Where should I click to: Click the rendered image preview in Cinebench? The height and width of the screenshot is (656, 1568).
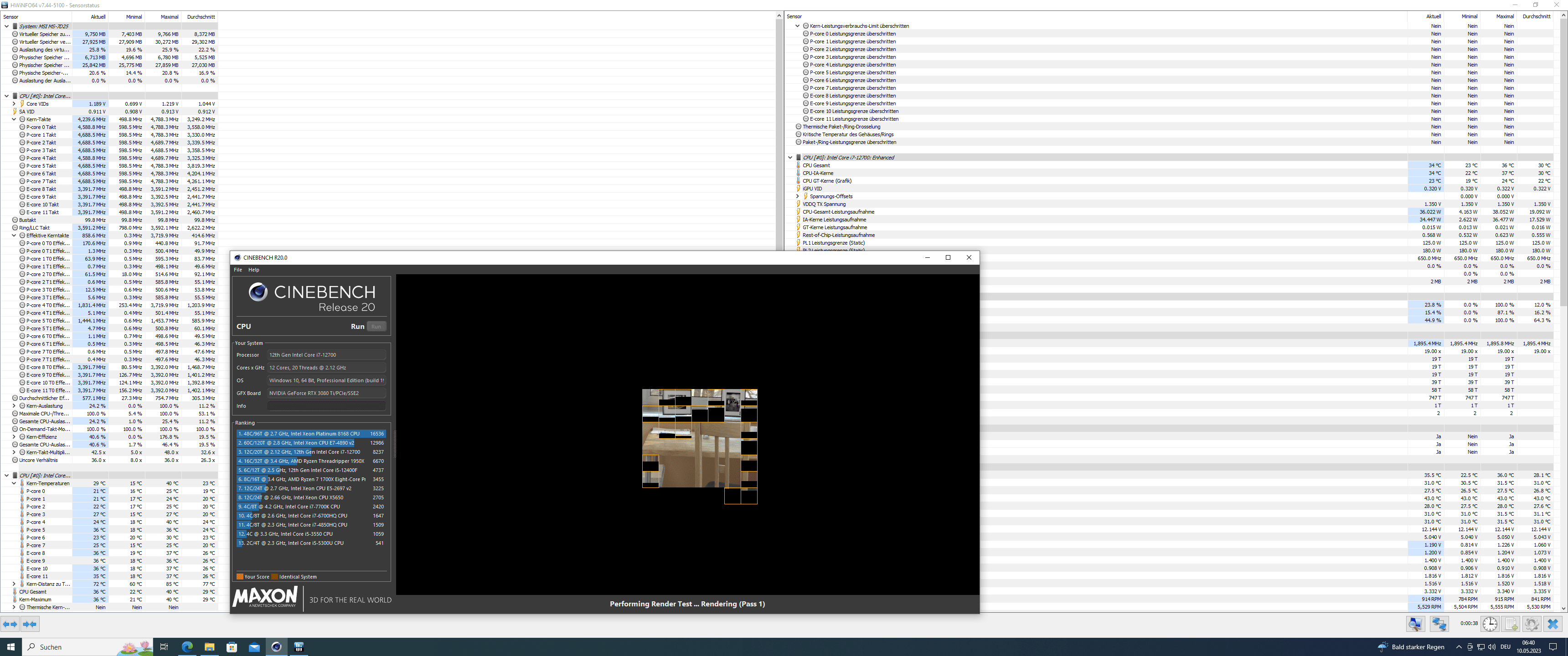coord(699,446)
